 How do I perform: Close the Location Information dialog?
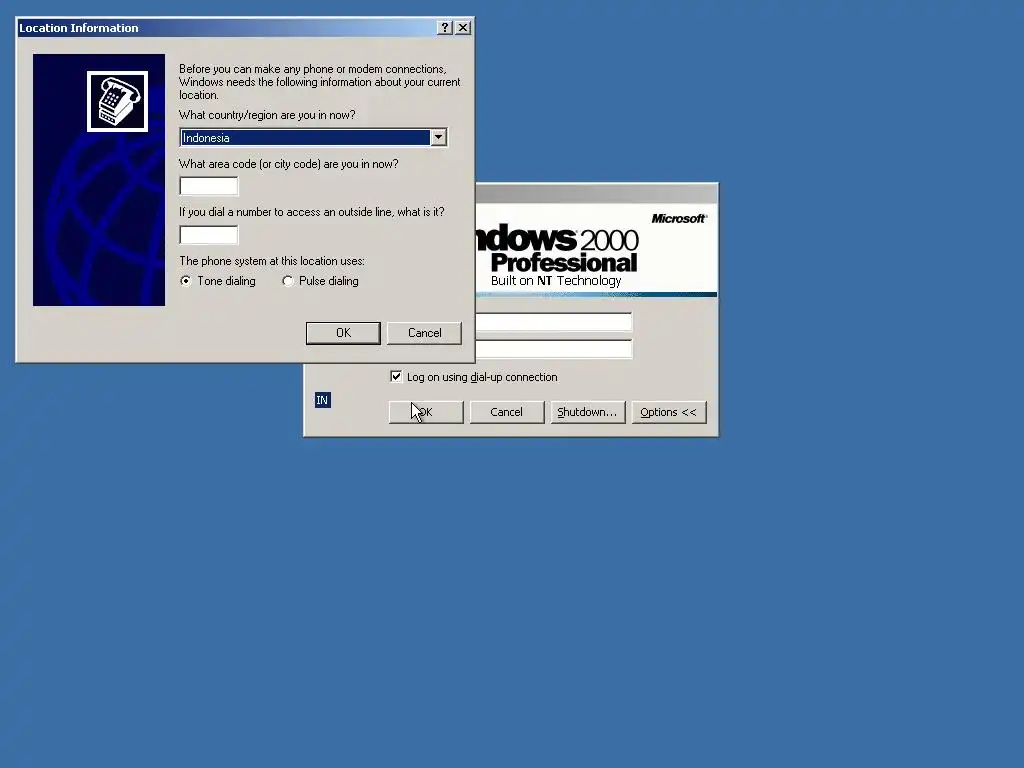463,27
